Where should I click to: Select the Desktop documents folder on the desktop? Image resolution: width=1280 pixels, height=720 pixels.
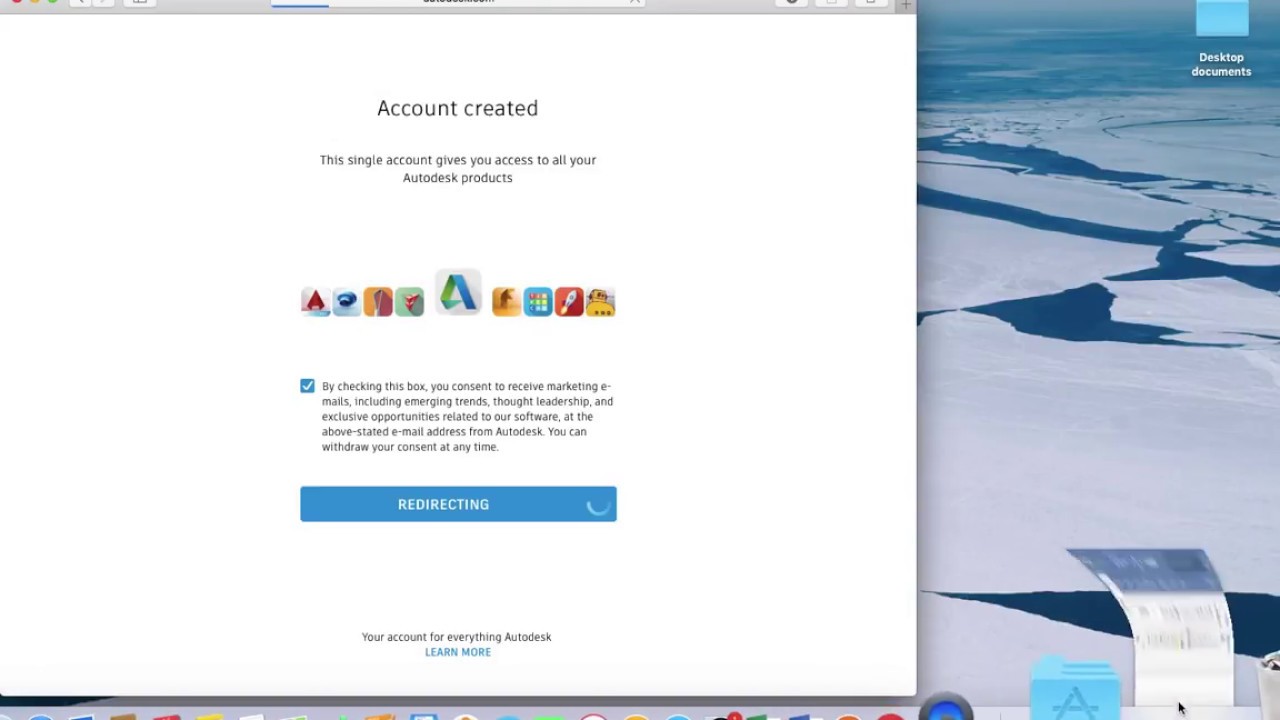[1221, 38]
